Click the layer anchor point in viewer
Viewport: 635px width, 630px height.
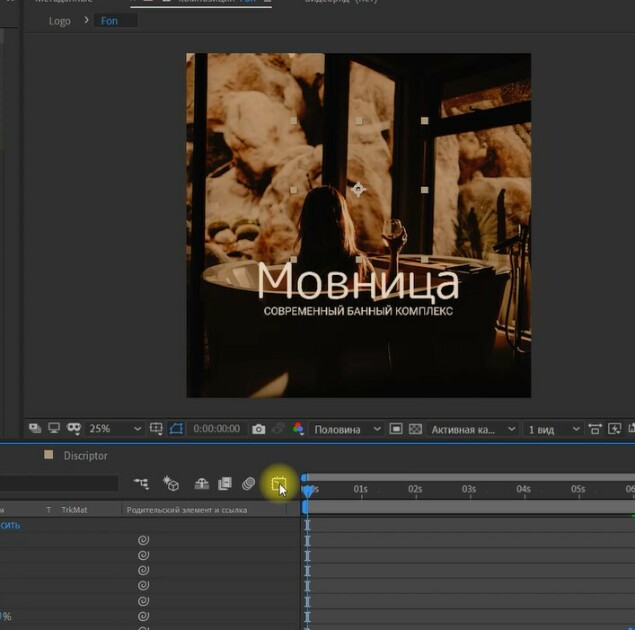pyautogui.click(x=358, y=189)
